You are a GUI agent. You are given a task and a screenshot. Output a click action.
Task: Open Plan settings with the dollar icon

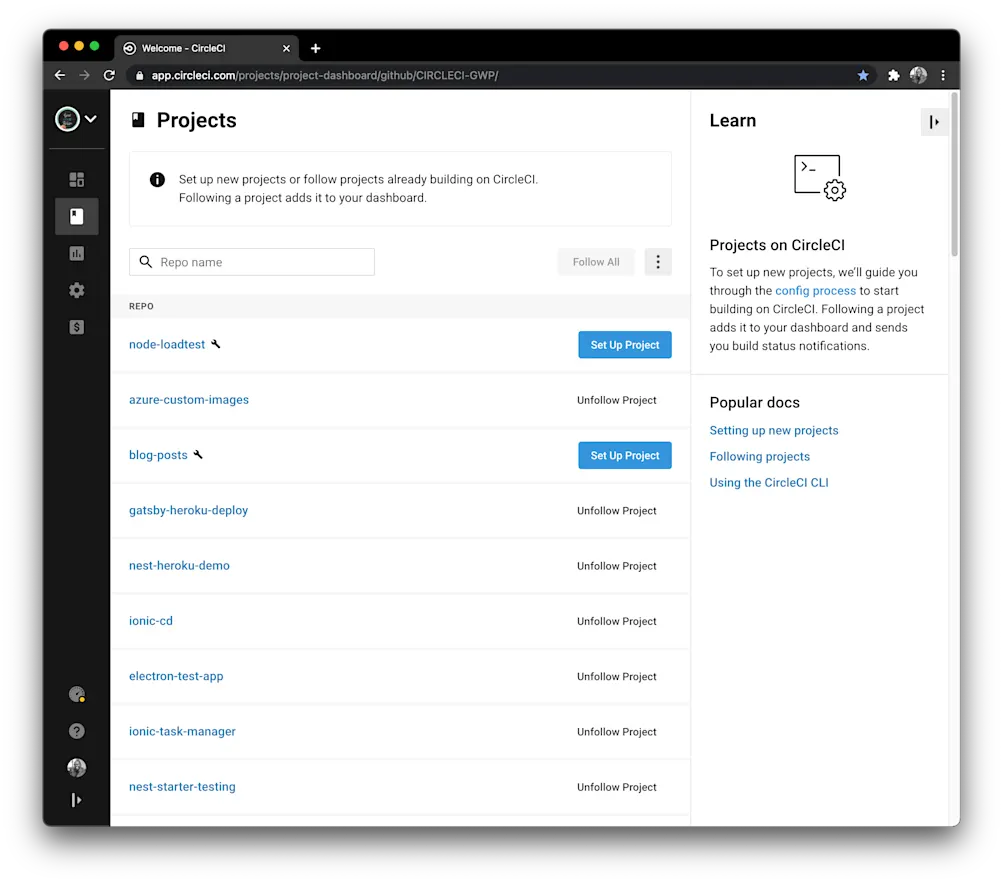click(x=76, y=327)
